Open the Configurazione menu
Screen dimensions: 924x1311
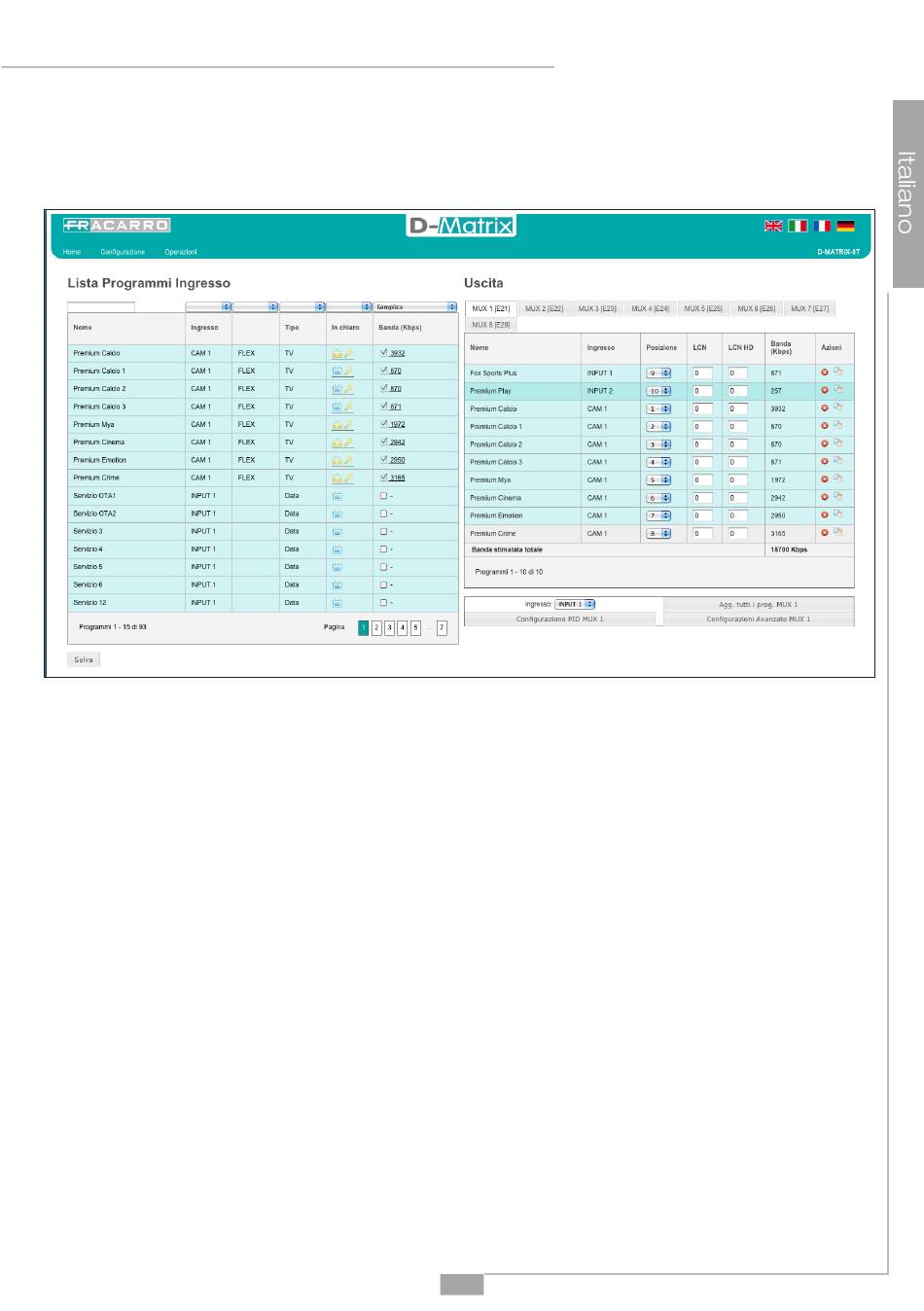point(123,252)
